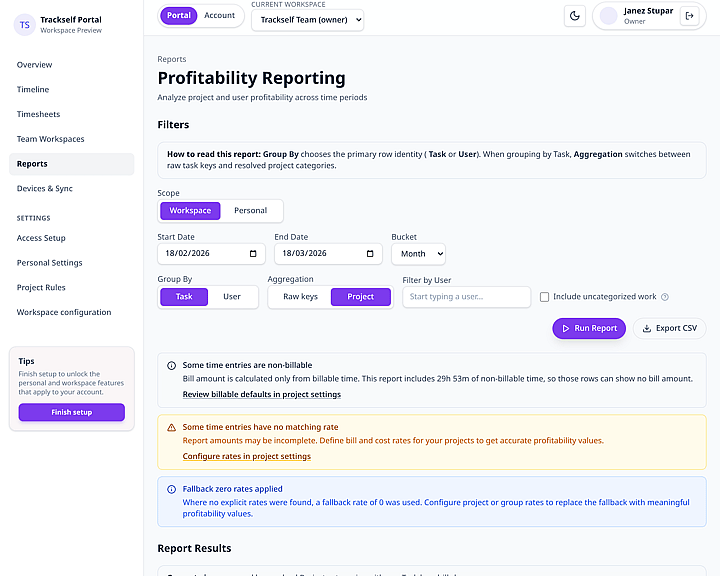Viewport: 720px width, 576px height.
Task: Expand the Bucket Month dropdown
Action: tap(418, 254)
